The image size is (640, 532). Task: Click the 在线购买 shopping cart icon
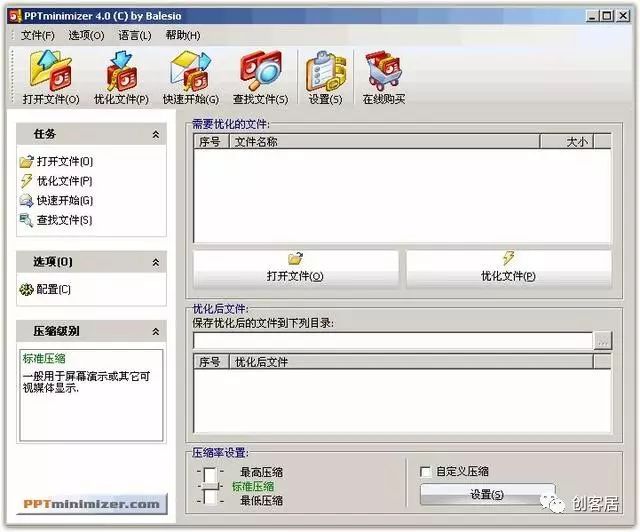(x=384, y=77)
